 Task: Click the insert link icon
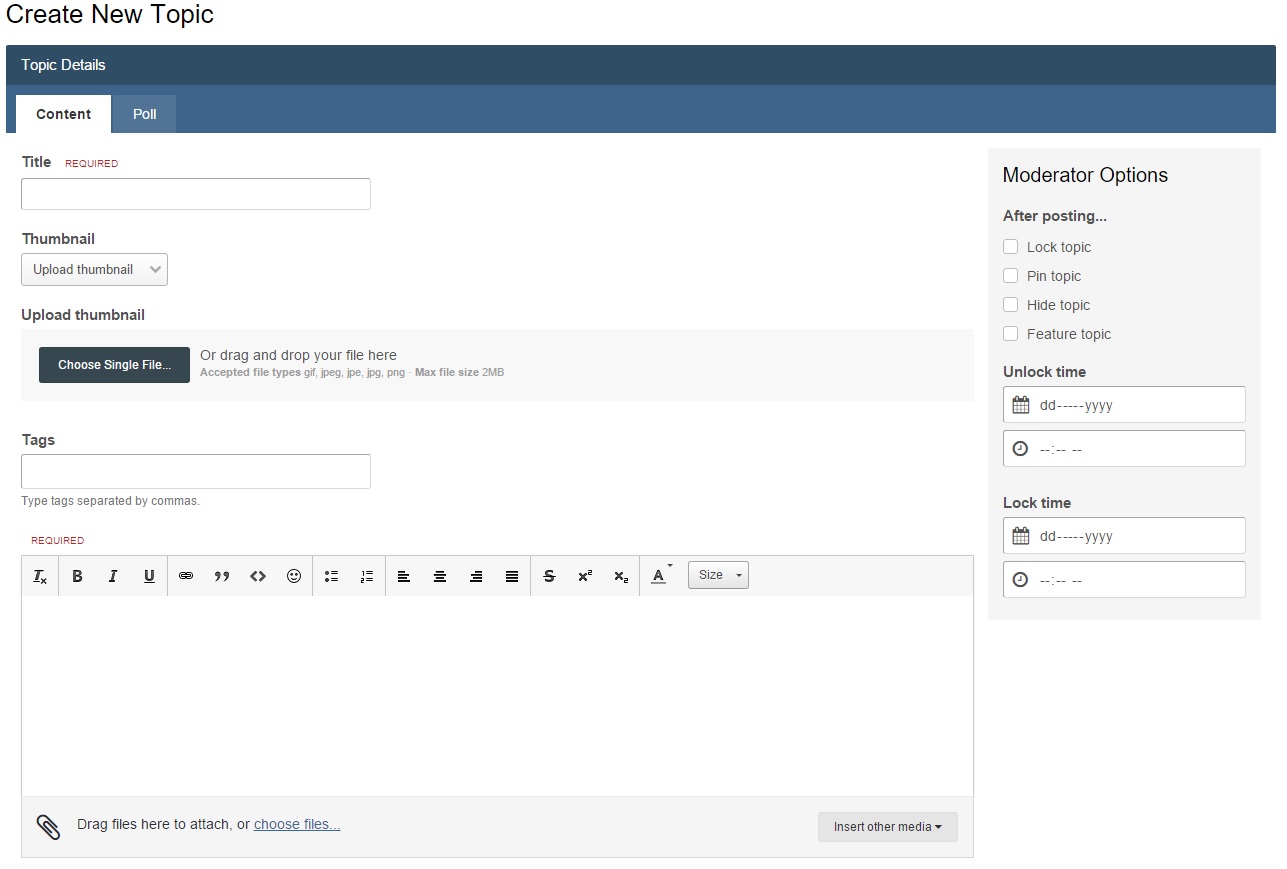186,576
